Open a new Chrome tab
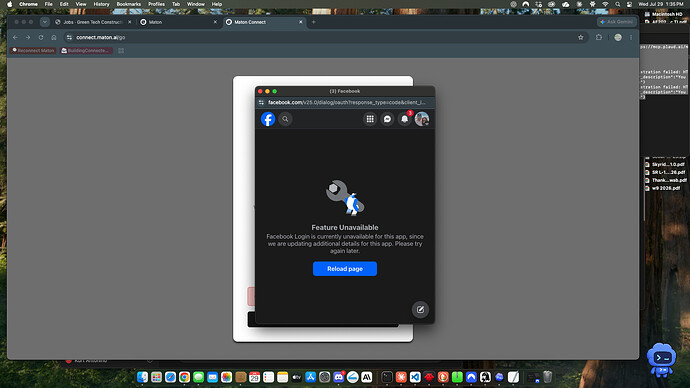 coord(314,22)
